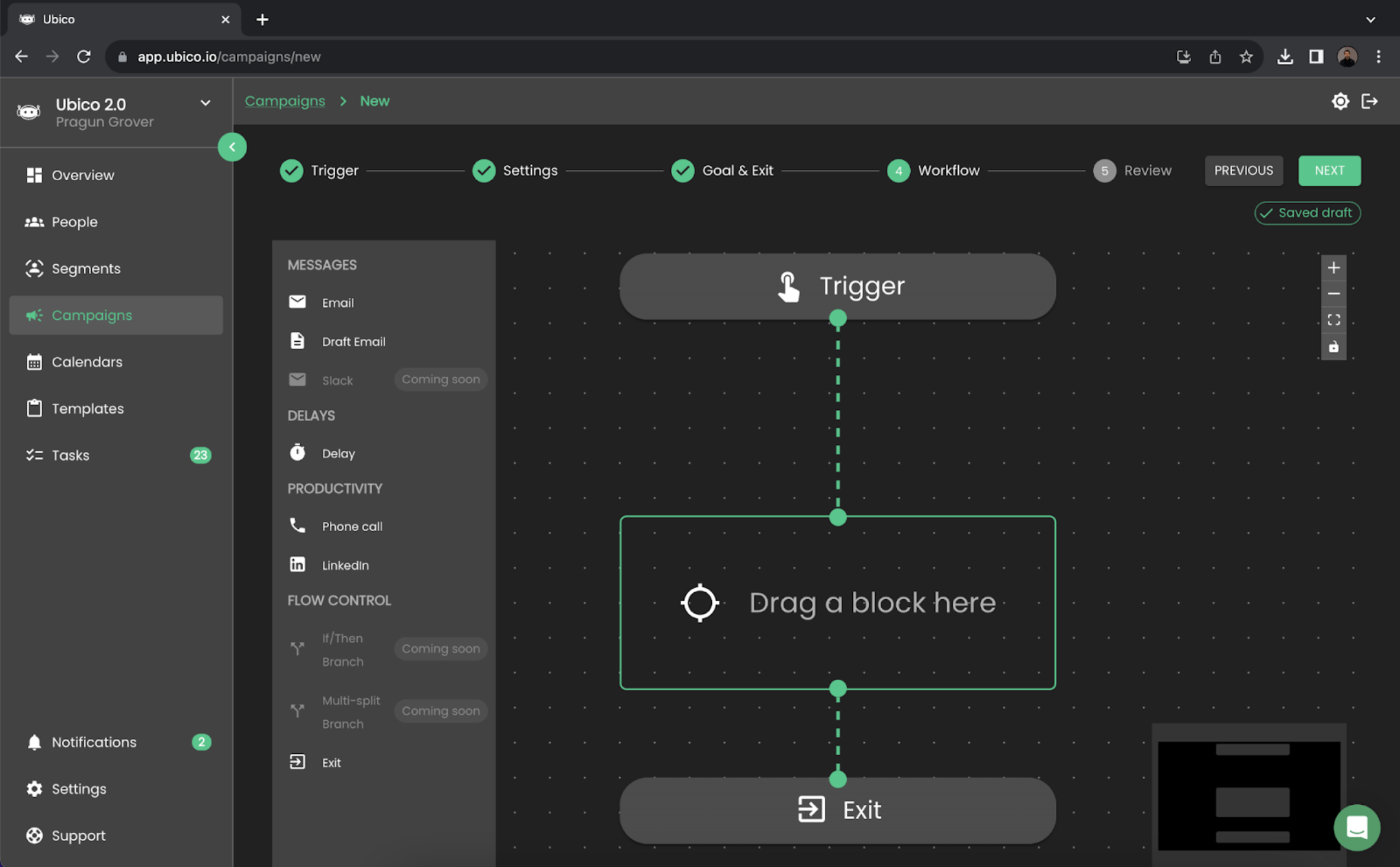Open the Chrome three-dot menu
This screenshot has width=1400, height=867.
(1379, 57)
